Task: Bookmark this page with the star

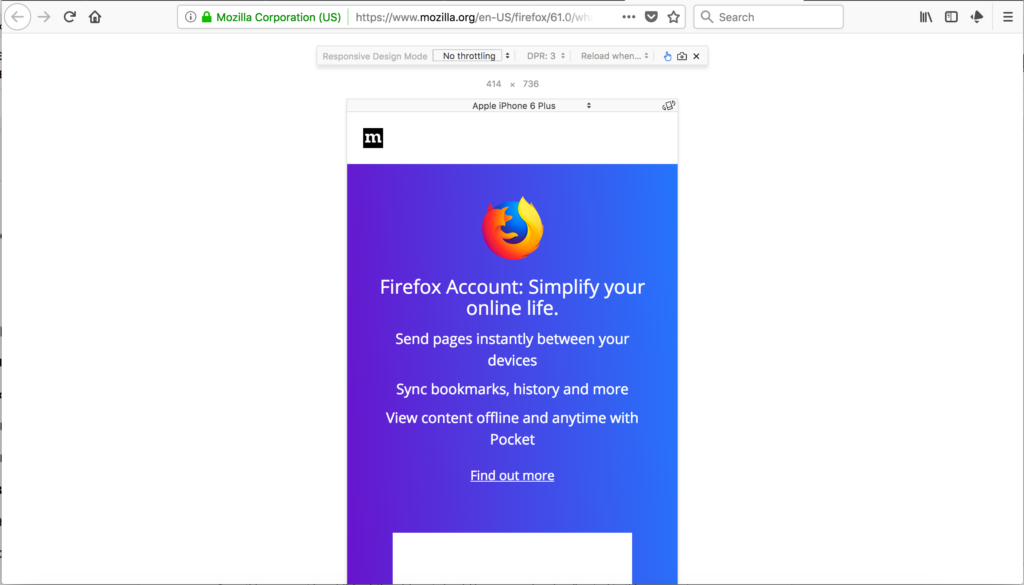Action: tap(673, 17)
